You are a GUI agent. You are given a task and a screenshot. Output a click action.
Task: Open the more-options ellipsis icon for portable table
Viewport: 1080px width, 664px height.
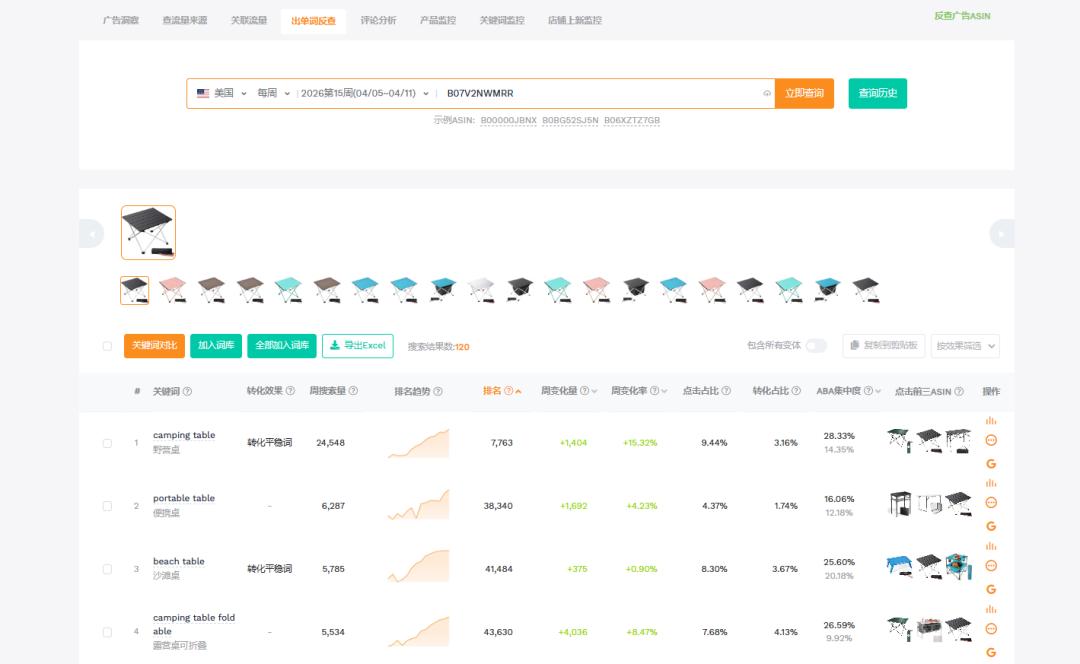pos(991,503)
